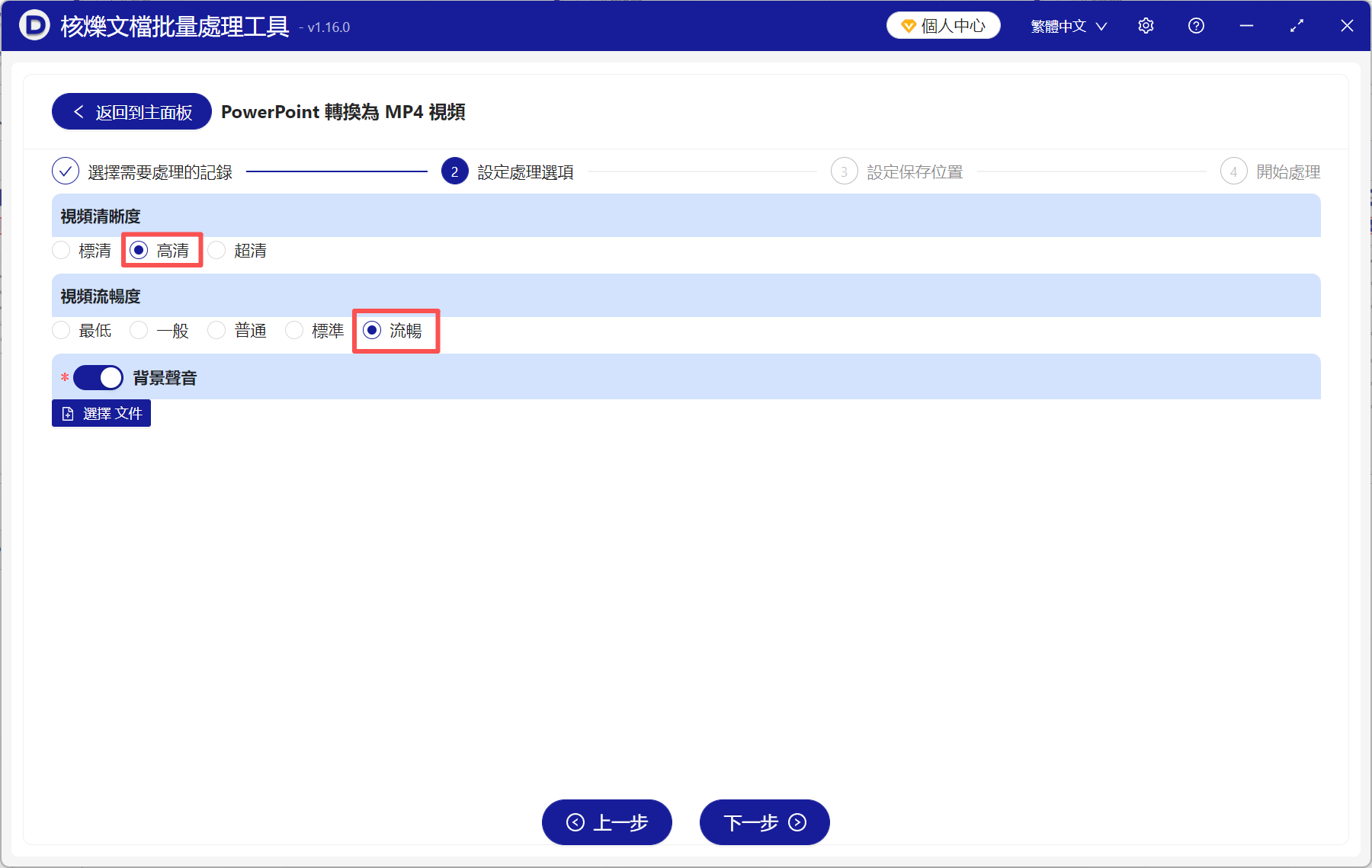Image resolution: width=1372 pixels, height=868 pixels.
Task: Click the 設定保存位置 step label
Action: (915, 171)
